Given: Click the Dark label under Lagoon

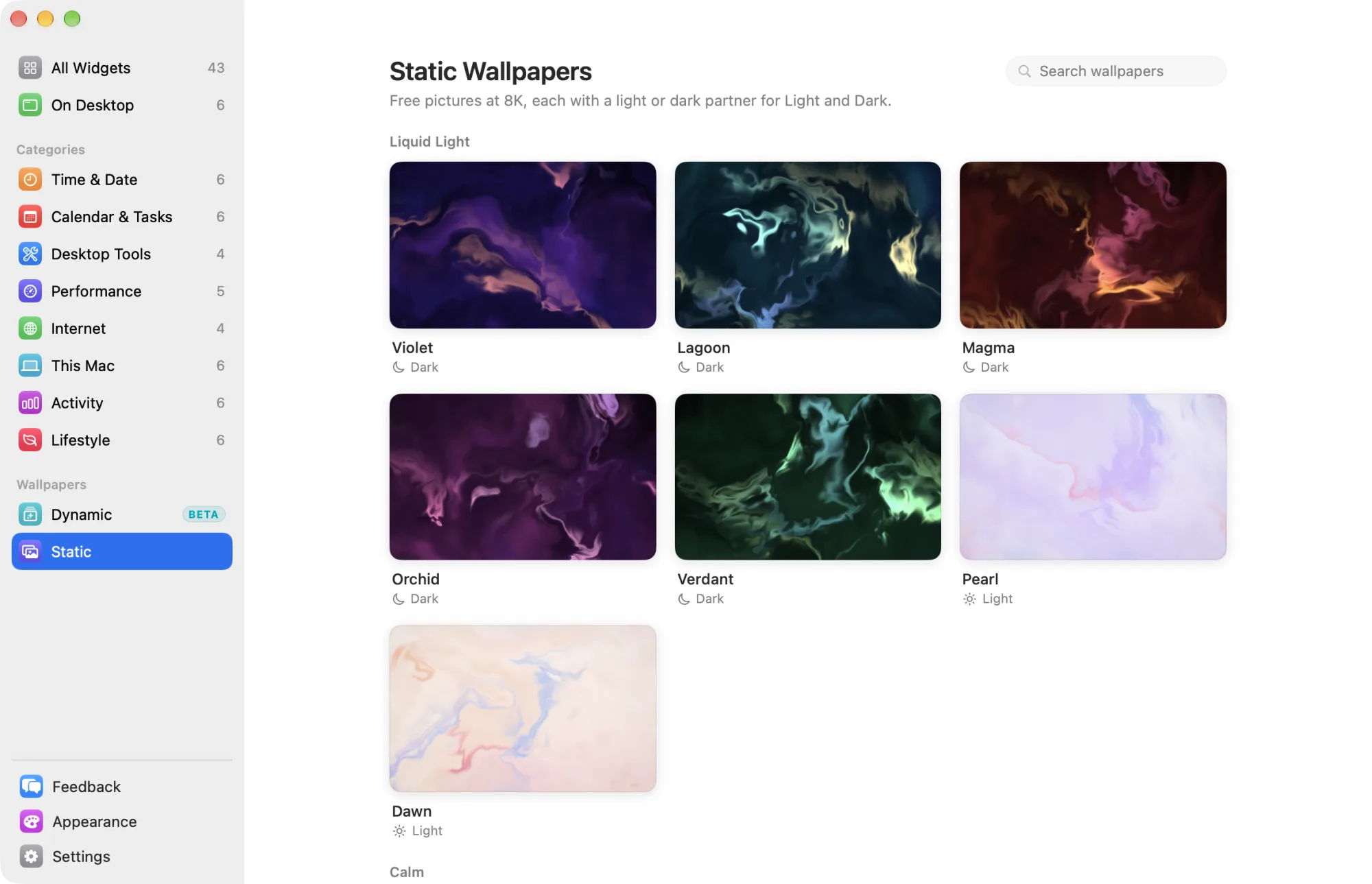Looking at the screenshot, I should 709,367.
